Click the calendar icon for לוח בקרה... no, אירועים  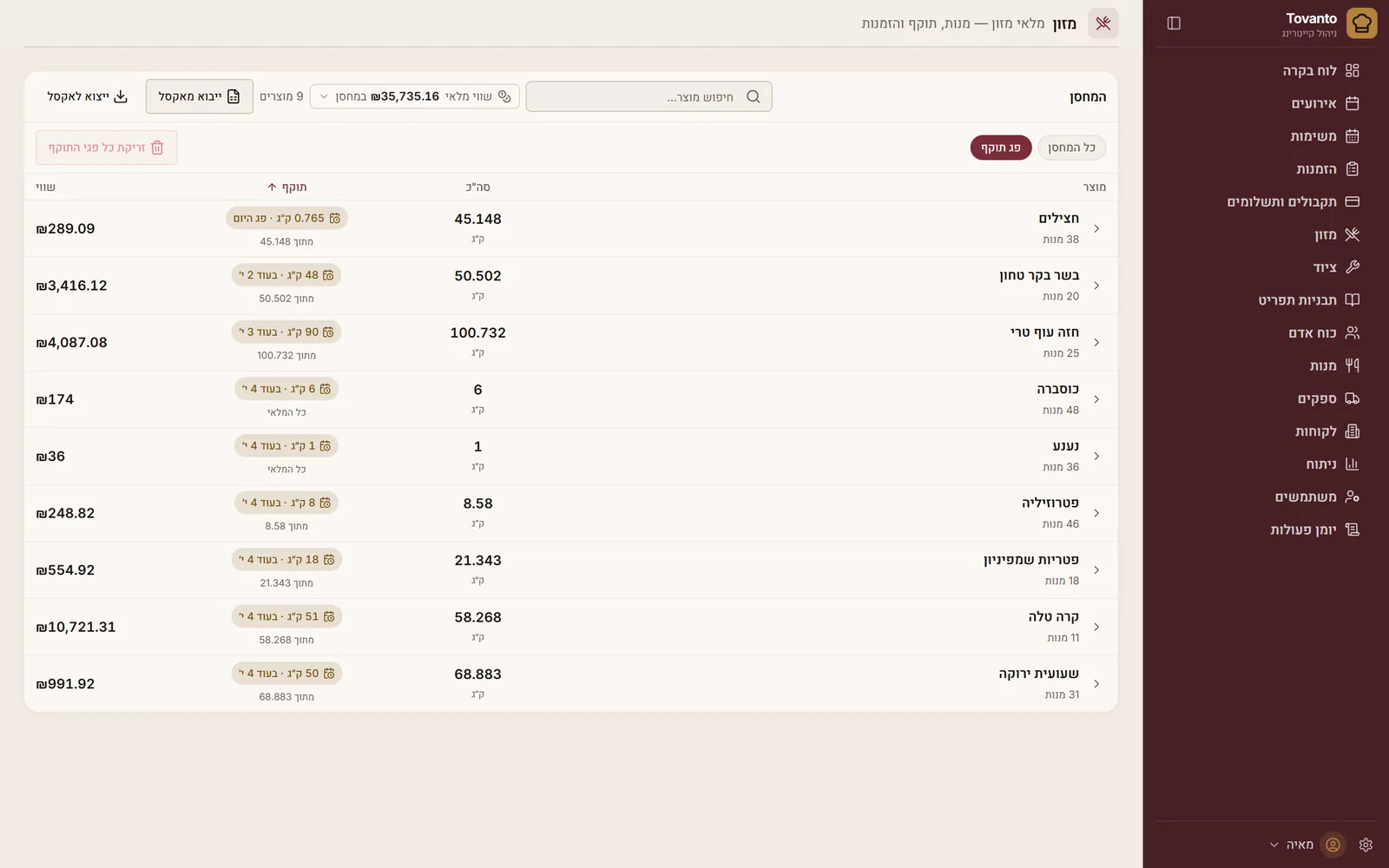click(x=1352, y=103)
